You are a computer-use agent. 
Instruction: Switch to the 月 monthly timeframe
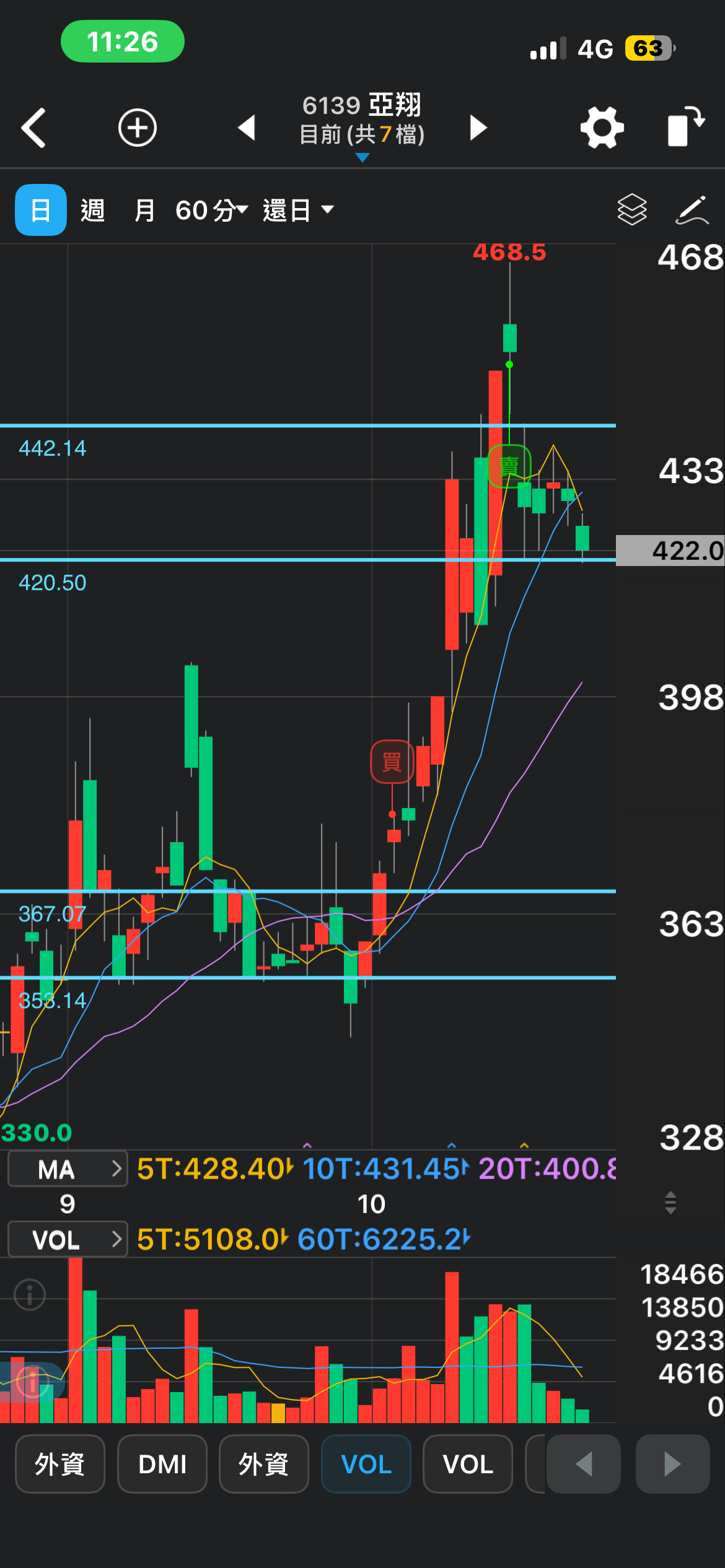tap(144, 210)
